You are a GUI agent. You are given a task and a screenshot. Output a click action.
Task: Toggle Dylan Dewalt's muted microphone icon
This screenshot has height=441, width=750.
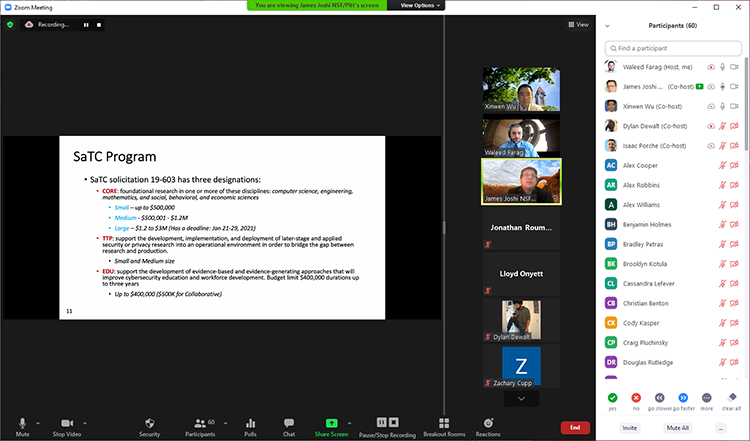coord(723,126)
